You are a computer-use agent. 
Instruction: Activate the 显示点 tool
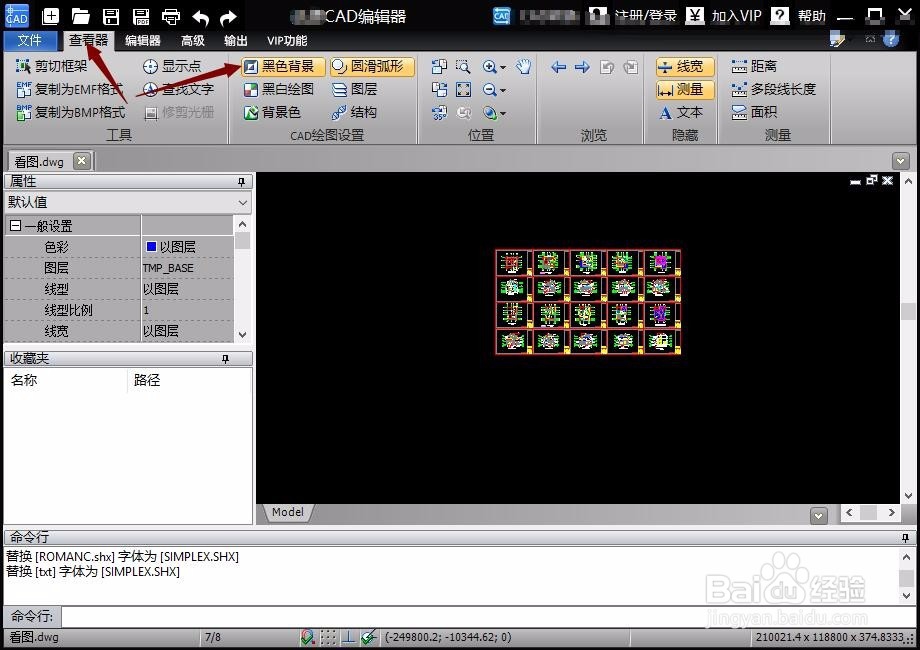pyautogui.click(x=172, y=66)
